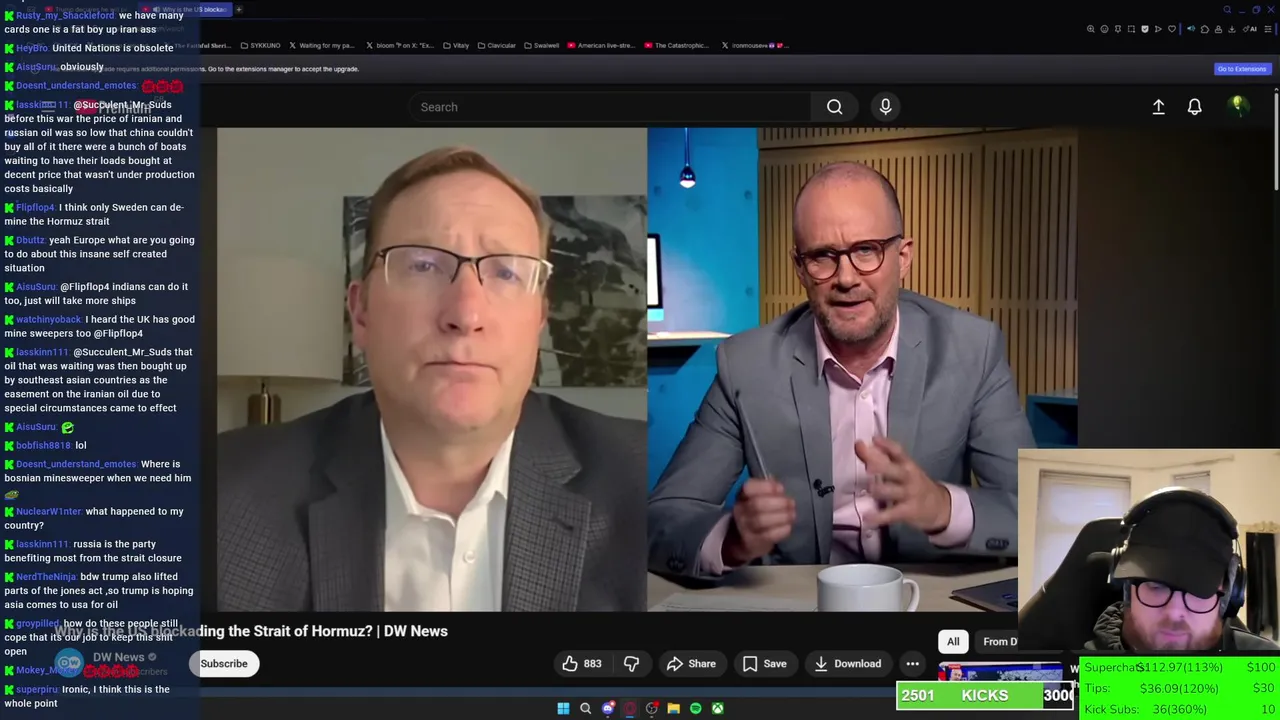The width and height of the screenshot is (1280, 720).
Task: Open DW News channel avatar
Action: (68, 662)
